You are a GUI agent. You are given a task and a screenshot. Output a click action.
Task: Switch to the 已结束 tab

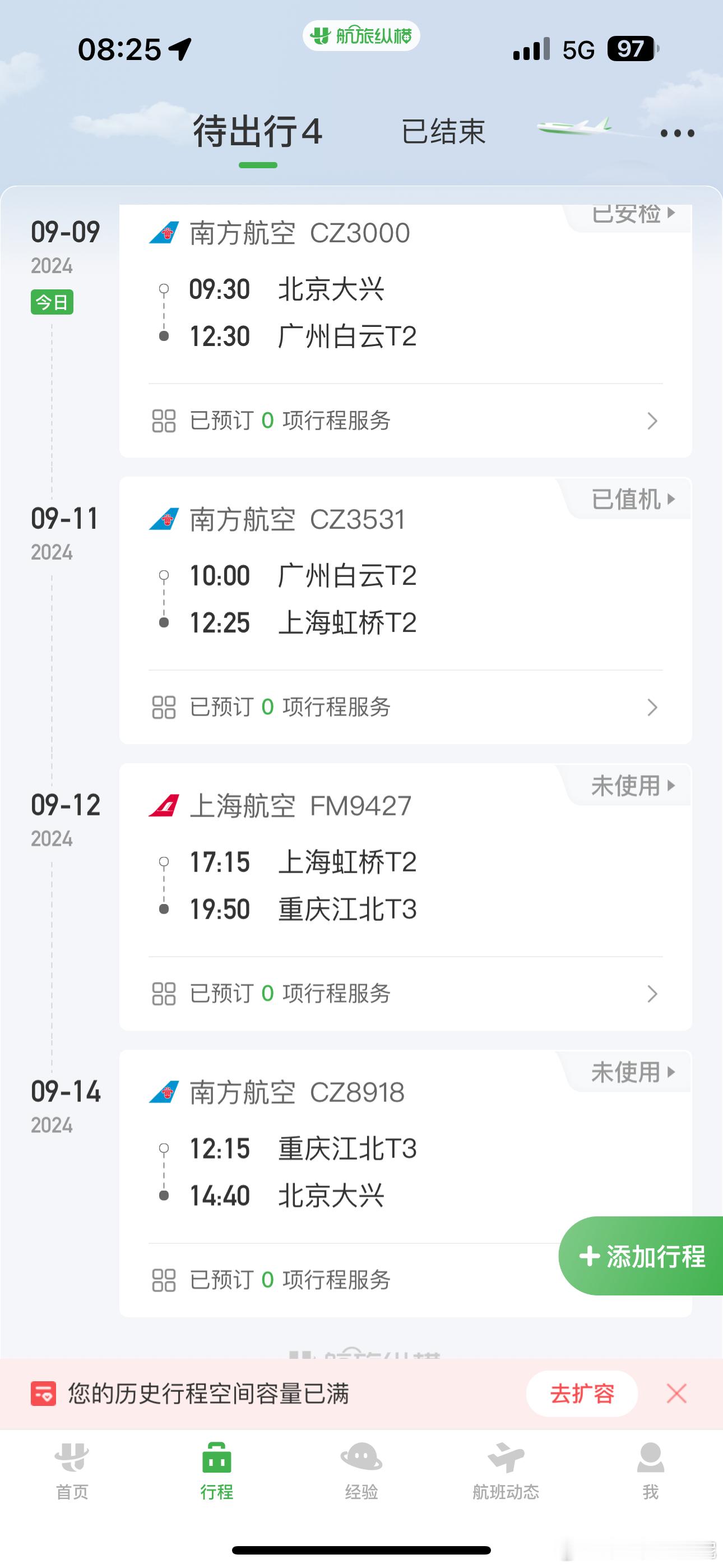pyautogui.click(x=443, y=131)
